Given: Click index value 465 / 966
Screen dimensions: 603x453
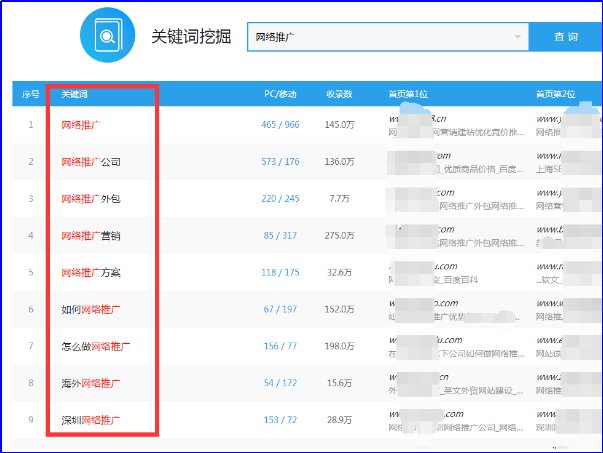Looking at the screenshot, I should pyautogui.click(x=280, y=125).
